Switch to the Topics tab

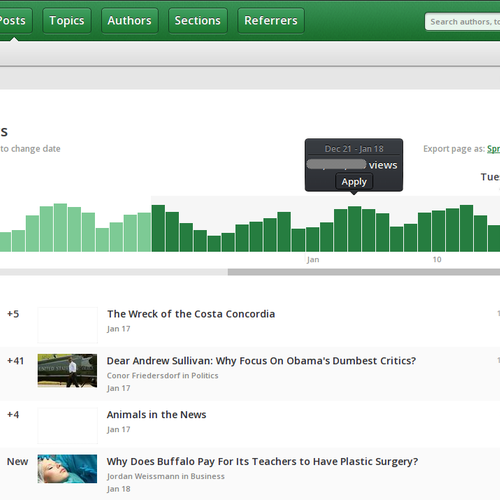[67, 21]
